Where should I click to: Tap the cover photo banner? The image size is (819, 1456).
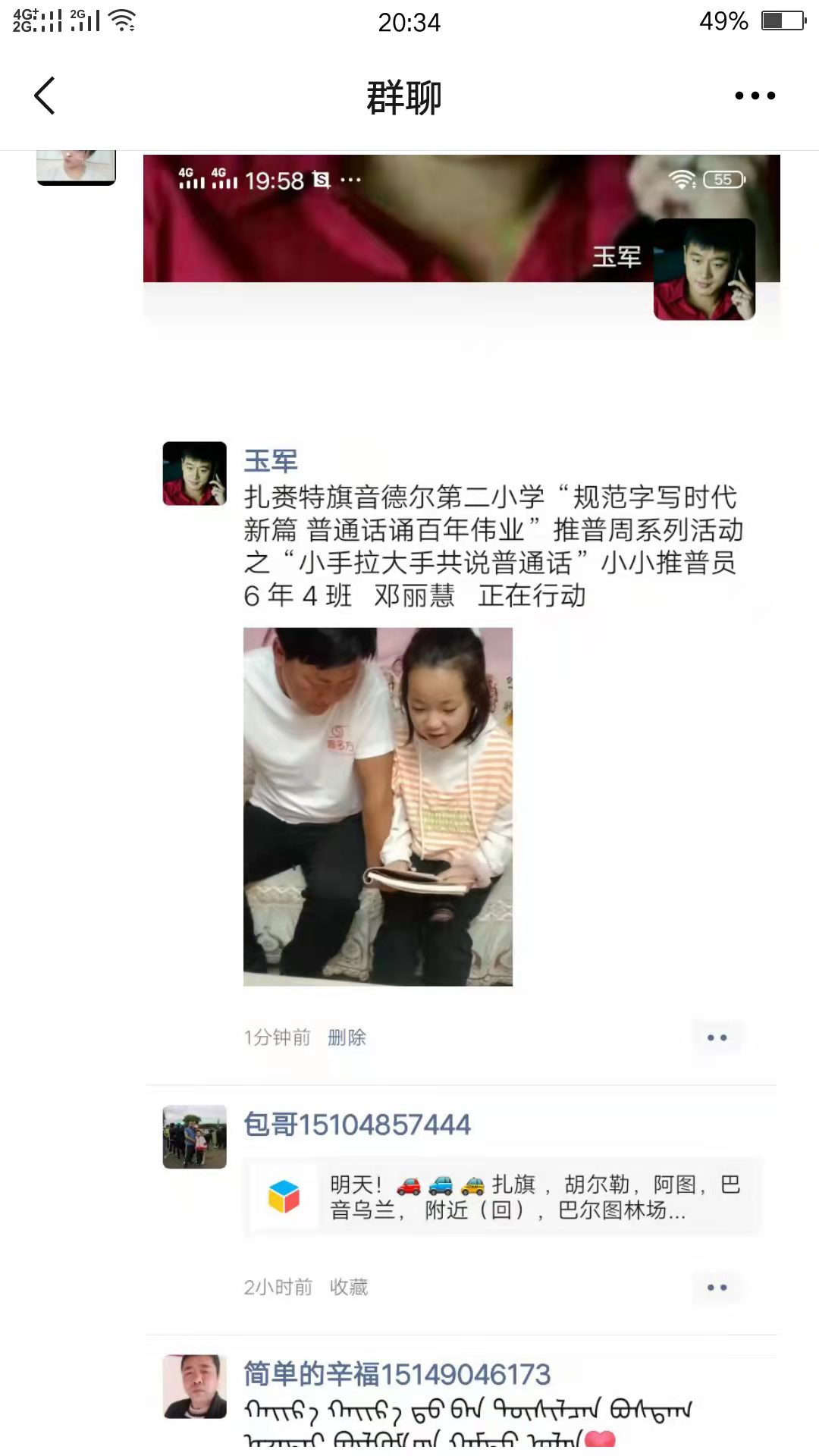click(462, 218)
